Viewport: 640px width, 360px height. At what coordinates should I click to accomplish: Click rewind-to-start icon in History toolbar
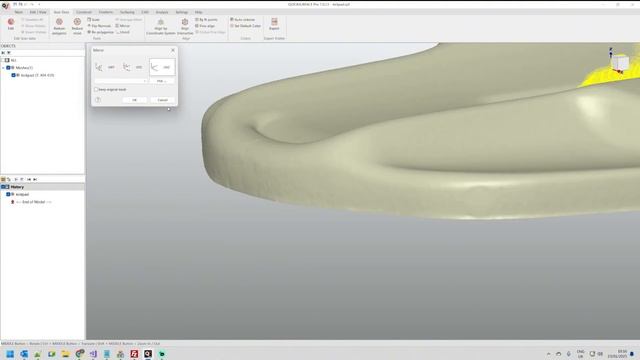click(29, 179)
